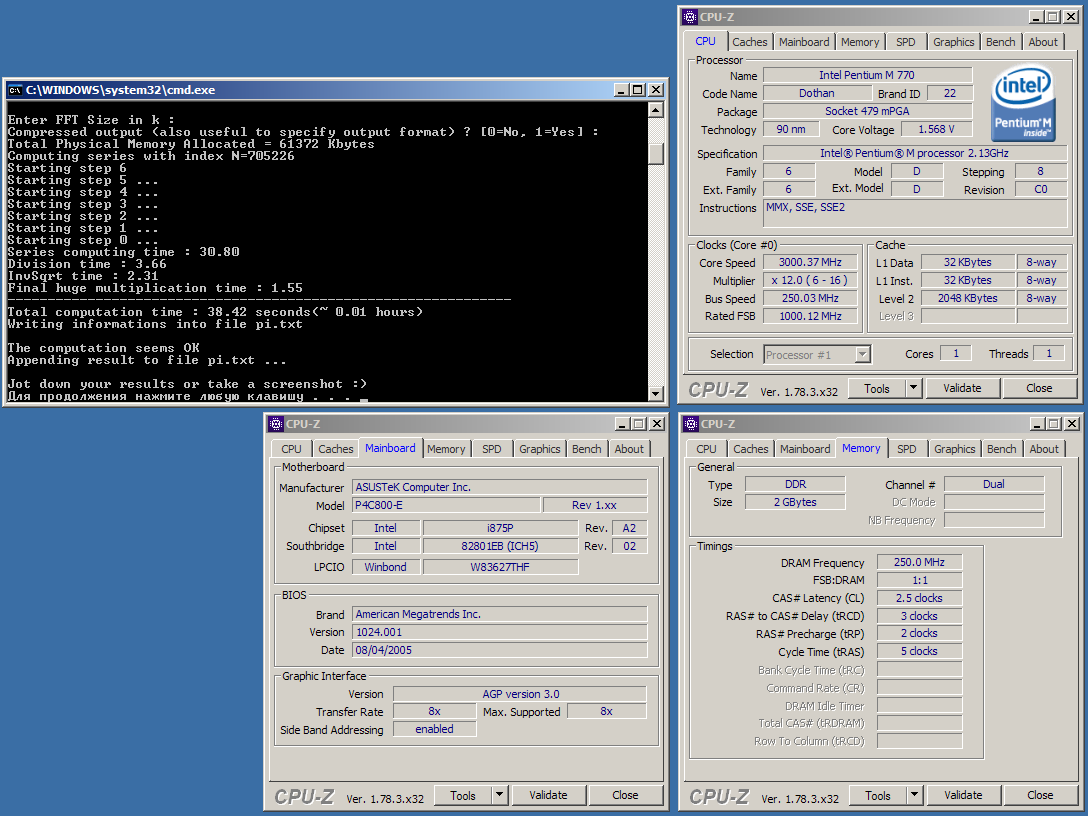This screenshot has height=816, width=1088.
Task: Click Close button in the CPU window
Action: 1039,388
